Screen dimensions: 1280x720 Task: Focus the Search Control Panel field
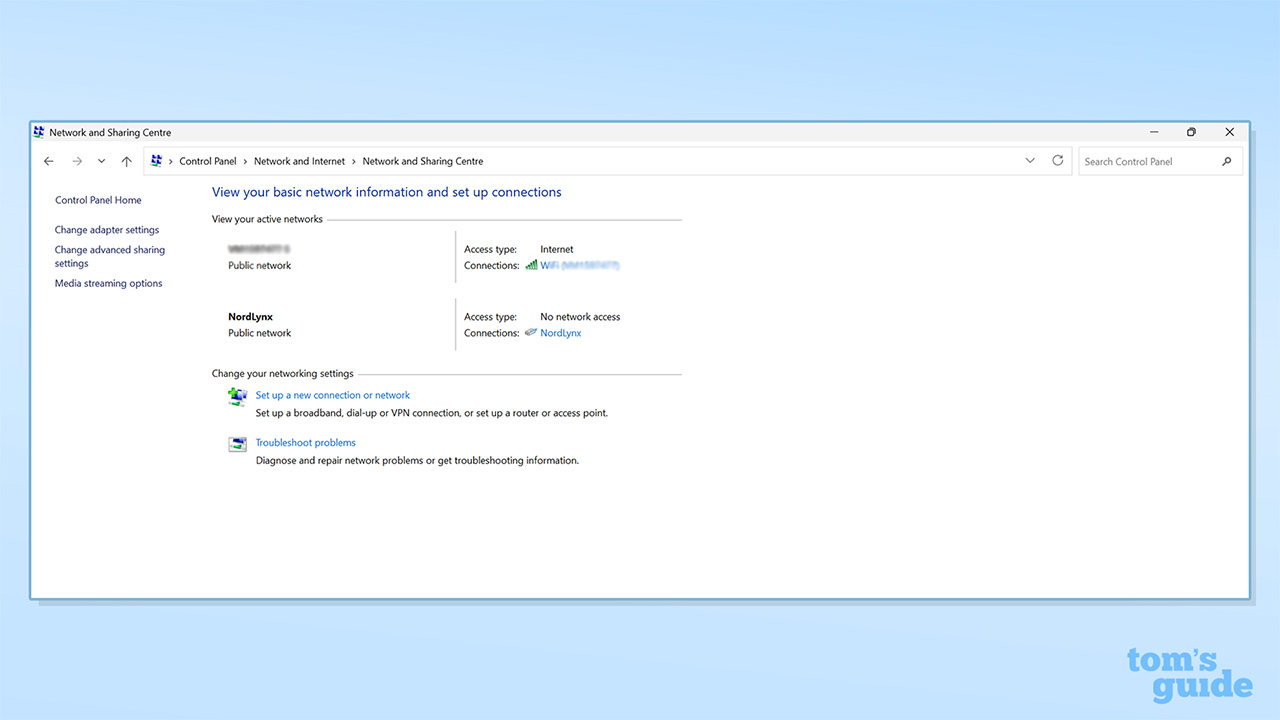pyautogui.click(x=1148, y=161)
